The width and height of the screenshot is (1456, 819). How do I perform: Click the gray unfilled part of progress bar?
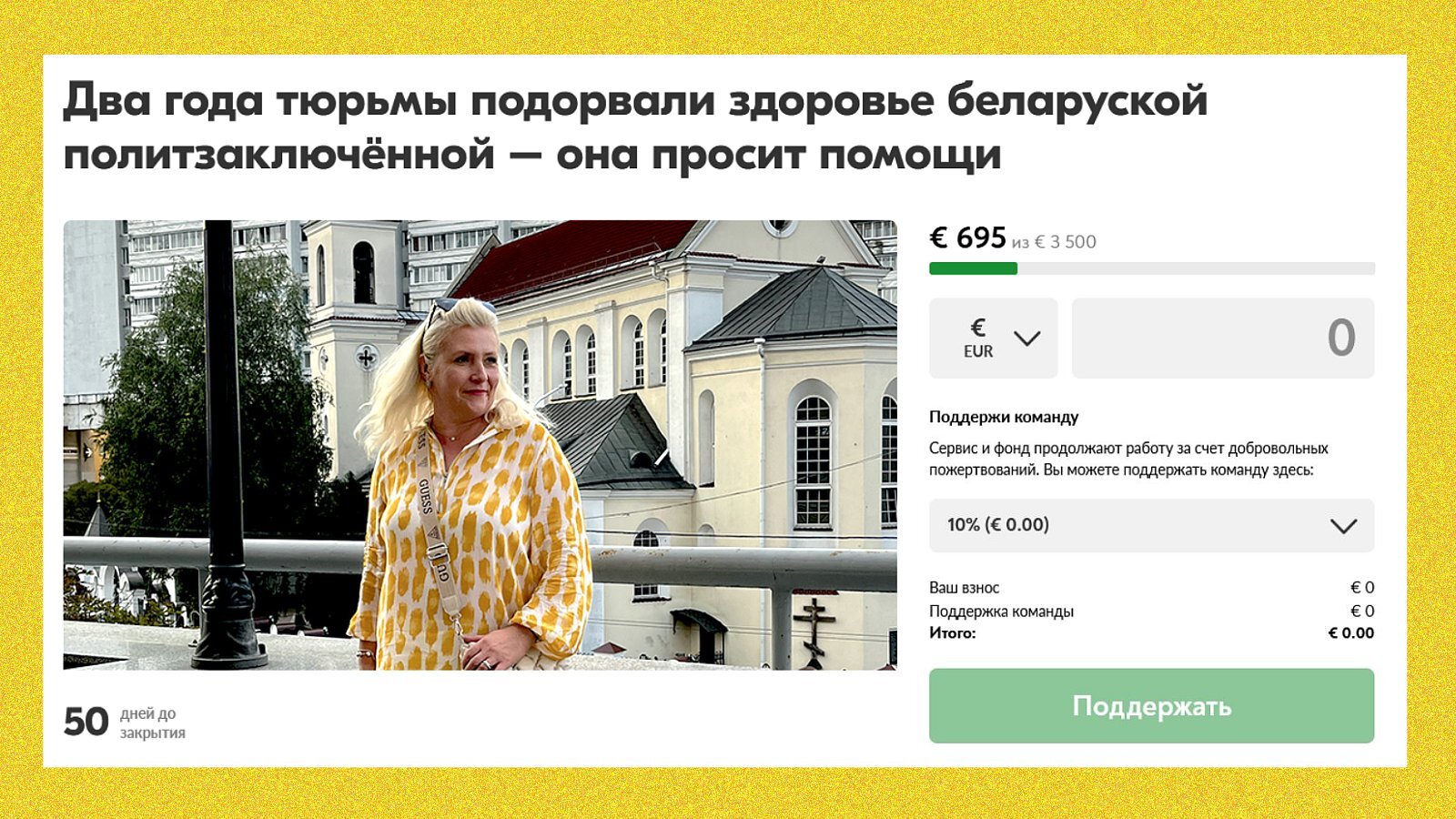tap(1196, 268)
